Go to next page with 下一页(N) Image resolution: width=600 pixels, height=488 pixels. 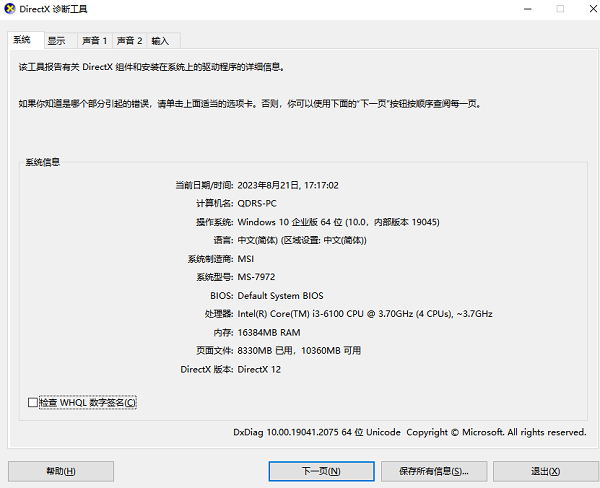pyautogui.click(x=321, y=471)
